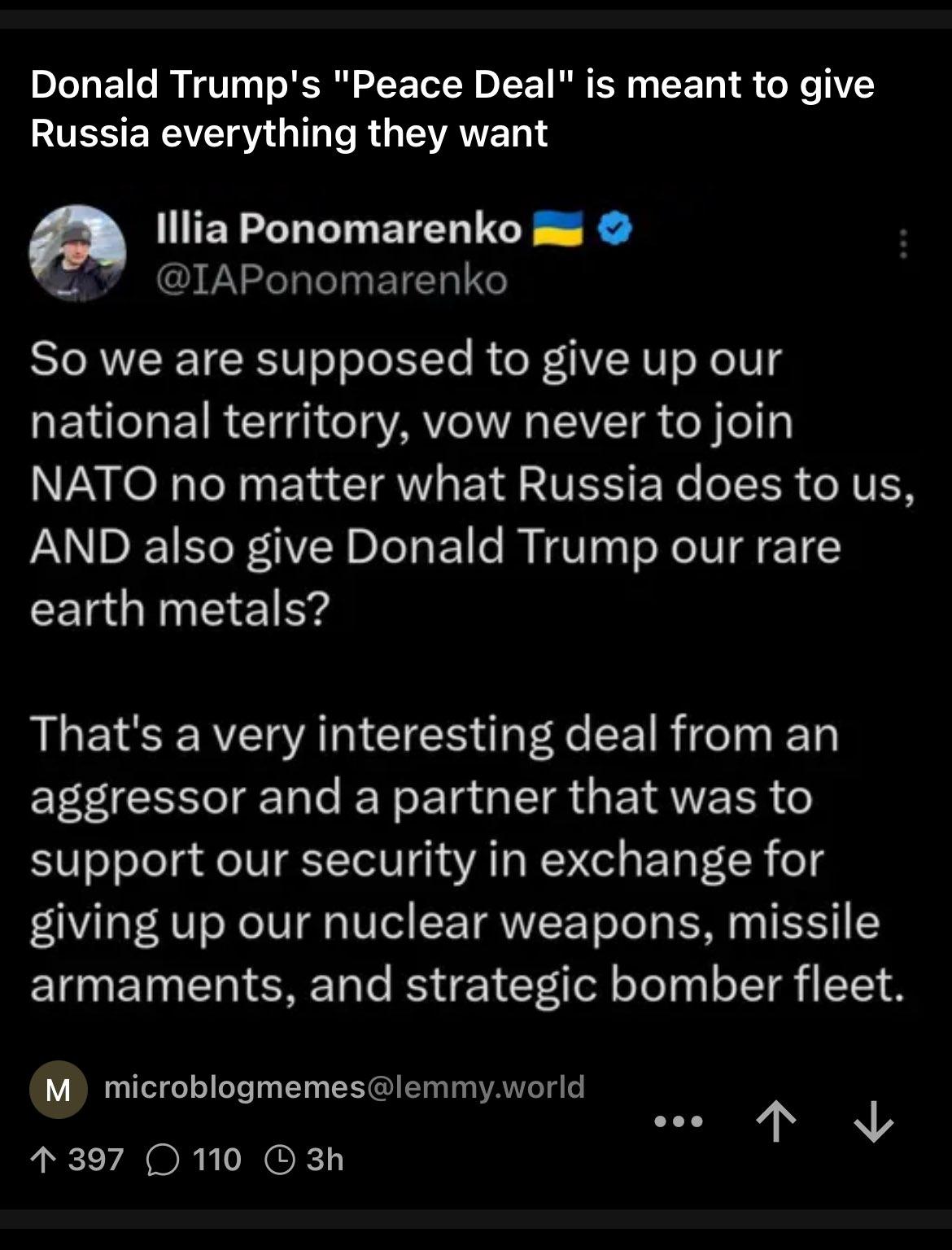952x1250 pixels.
Task: Click the "3h" post age text
Action: [325, 1160]
